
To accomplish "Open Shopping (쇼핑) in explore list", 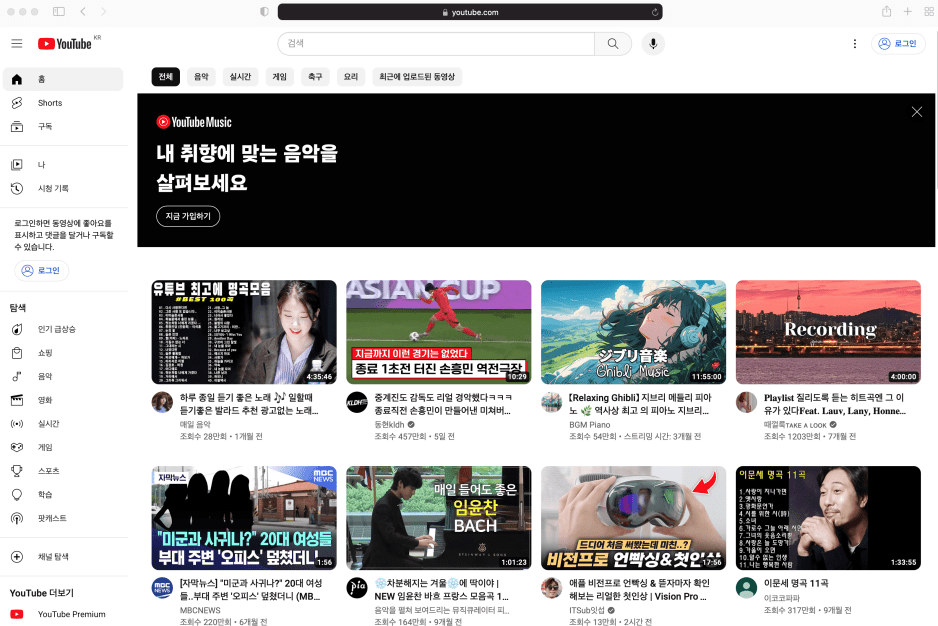I will pyautogui.click(x=63, y=353).
